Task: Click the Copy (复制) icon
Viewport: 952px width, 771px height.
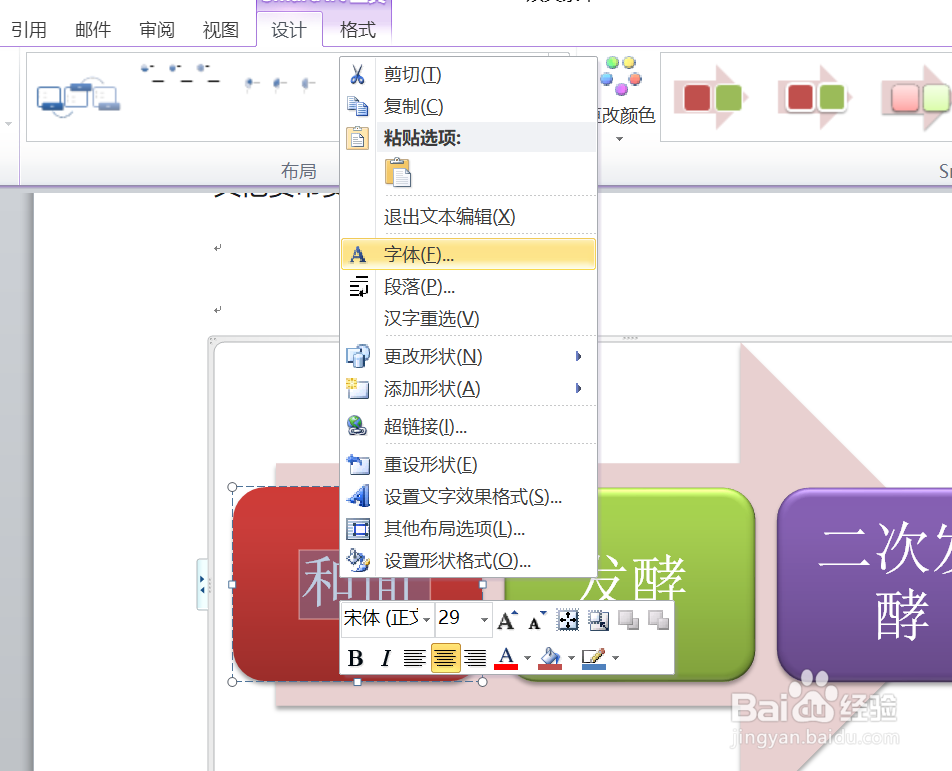Action: [x=357, y=105]
